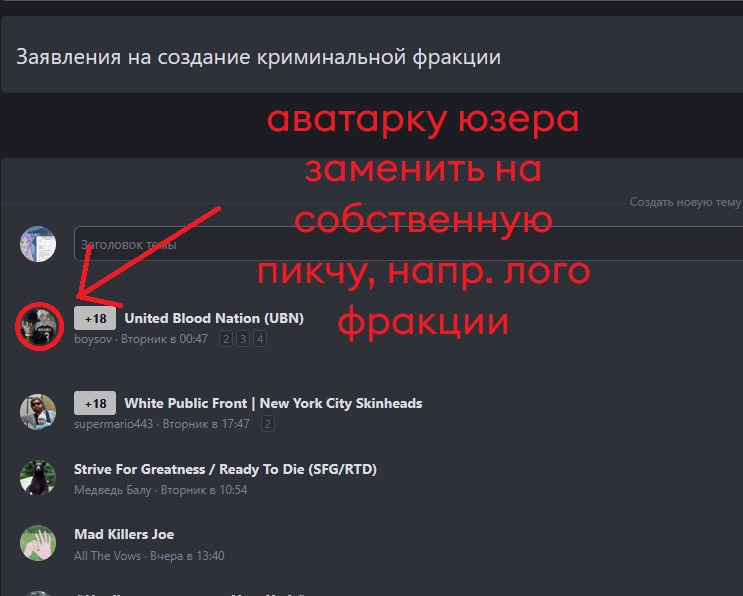Jump to page 3 of United Blood Nation

[x=243, y=339]
